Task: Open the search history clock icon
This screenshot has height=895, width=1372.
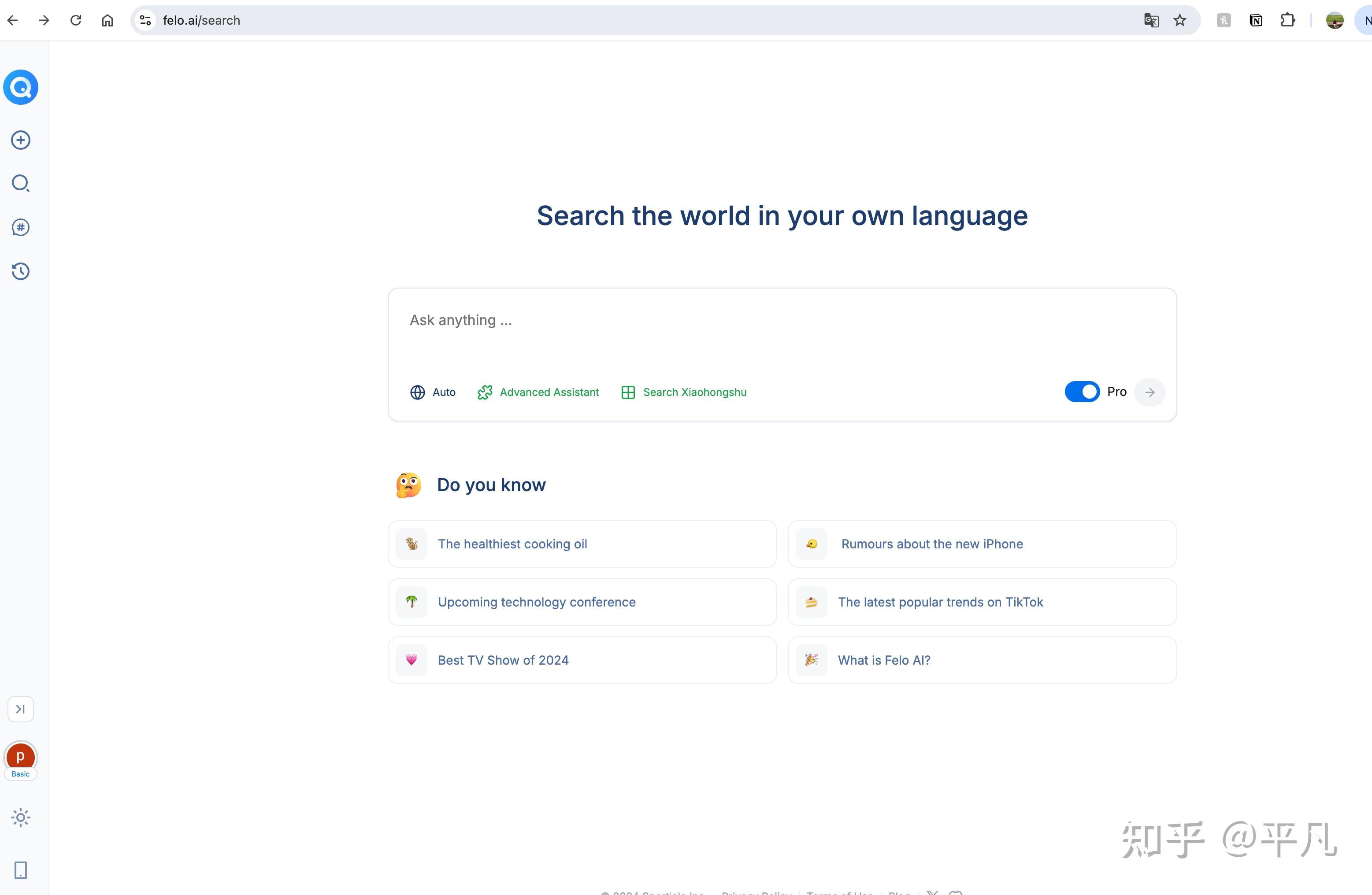Action: [21, 271]
